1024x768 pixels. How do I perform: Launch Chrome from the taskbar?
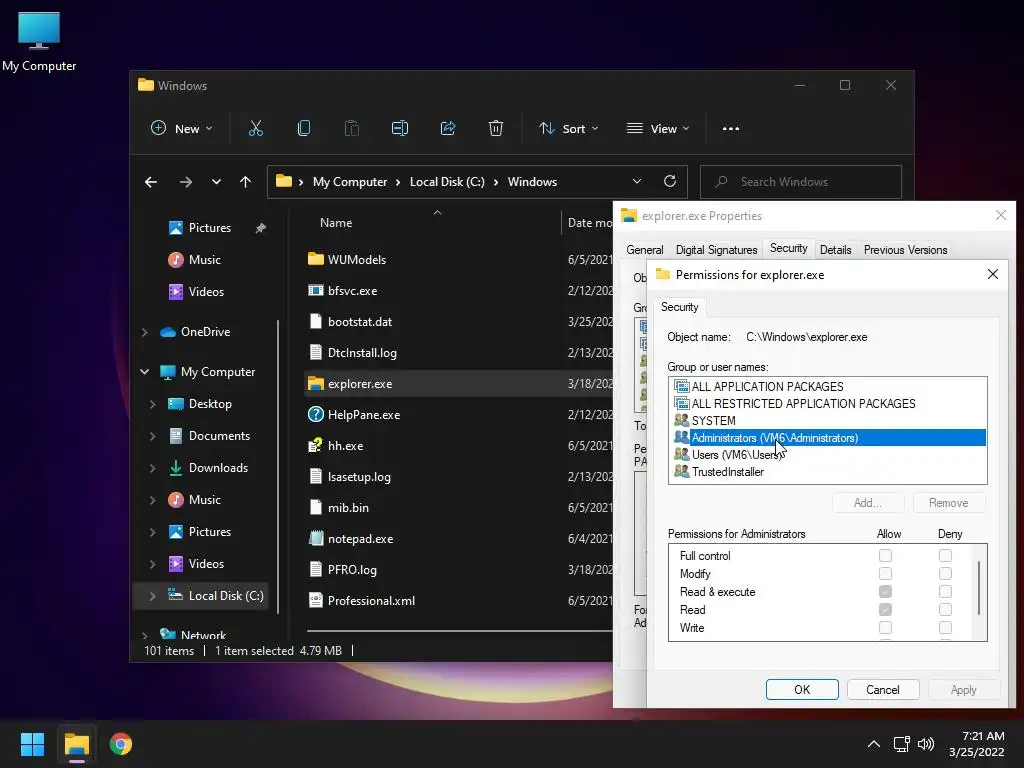(121, 744)
